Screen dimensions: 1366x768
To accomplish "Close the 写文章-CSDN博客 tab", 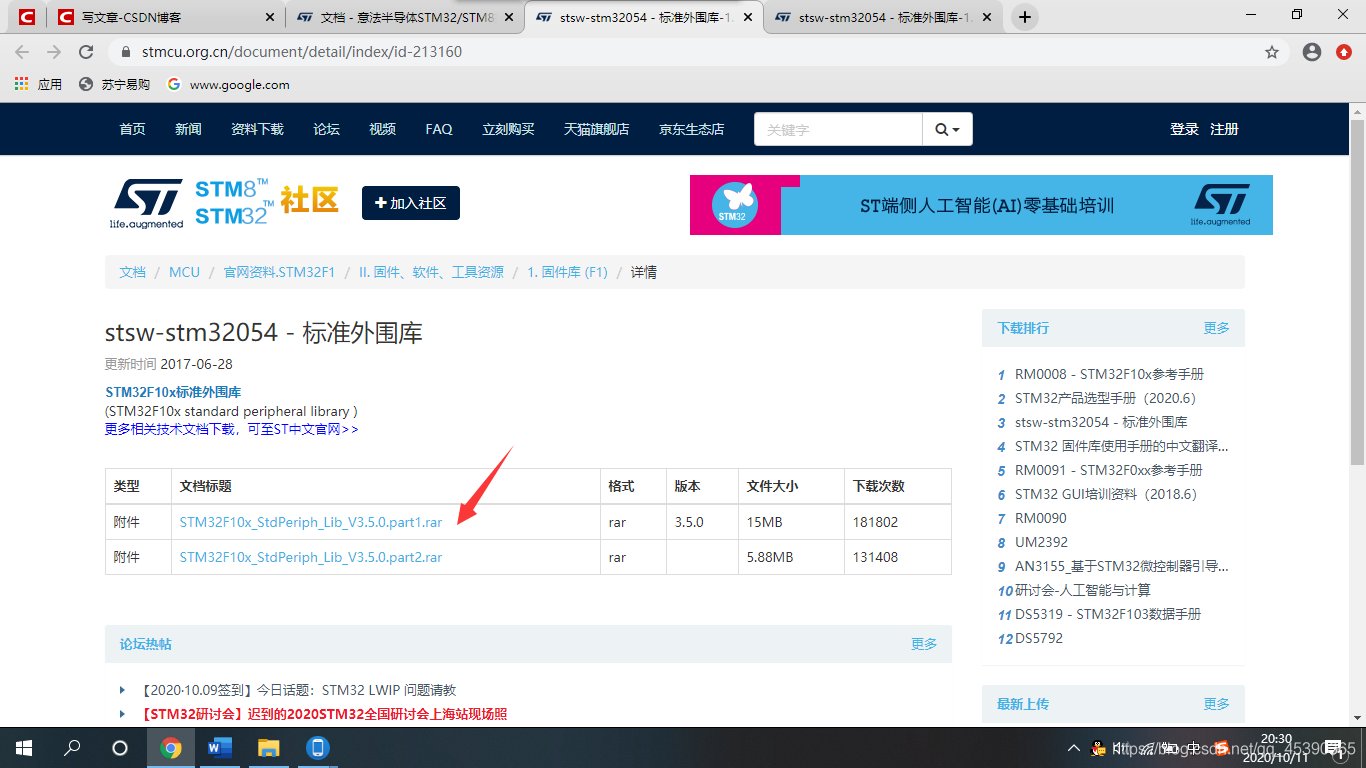I will pyautogui.click(x=270, y=17).
